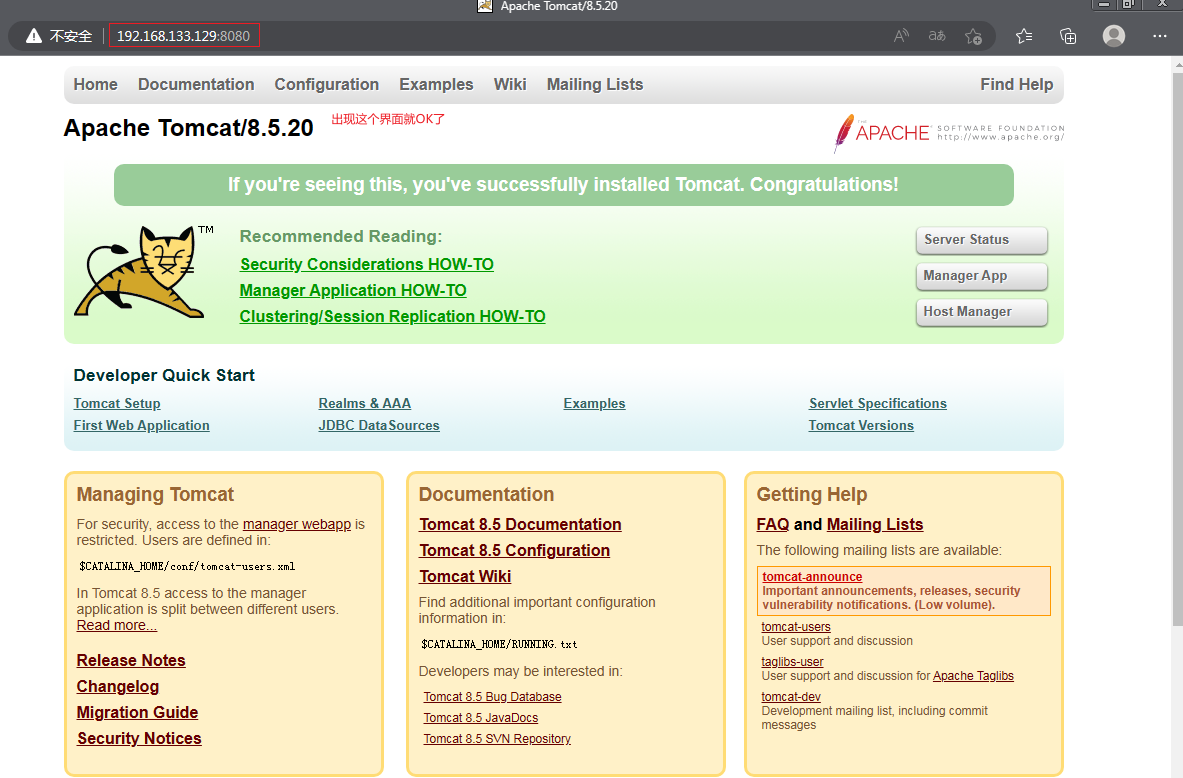Screen dimensions: 1183x778
Task: Open Tomcat 8.5 Configuration link
Action: pos(515,551)
